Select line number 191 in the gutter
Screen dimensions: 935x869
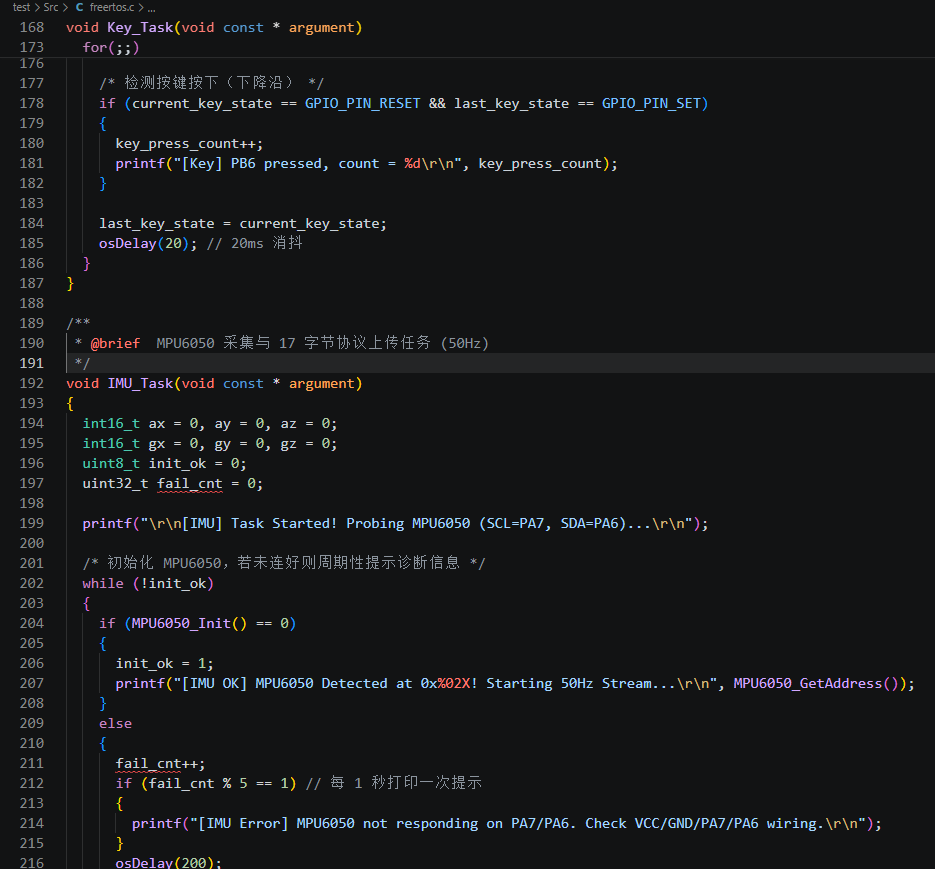(32, 363)
